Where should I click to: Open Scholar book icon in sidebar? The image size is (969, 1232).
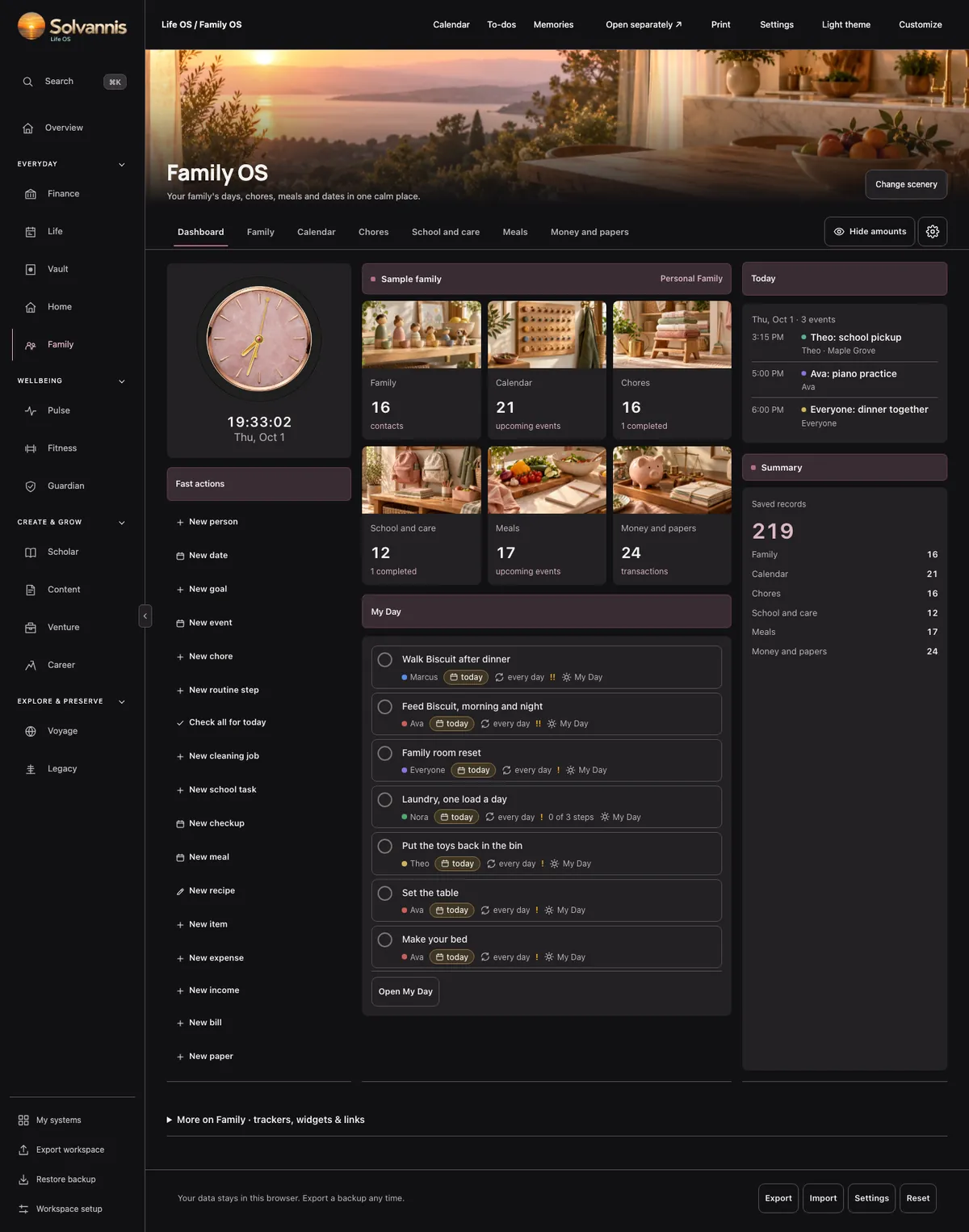(x=31, y=552)
